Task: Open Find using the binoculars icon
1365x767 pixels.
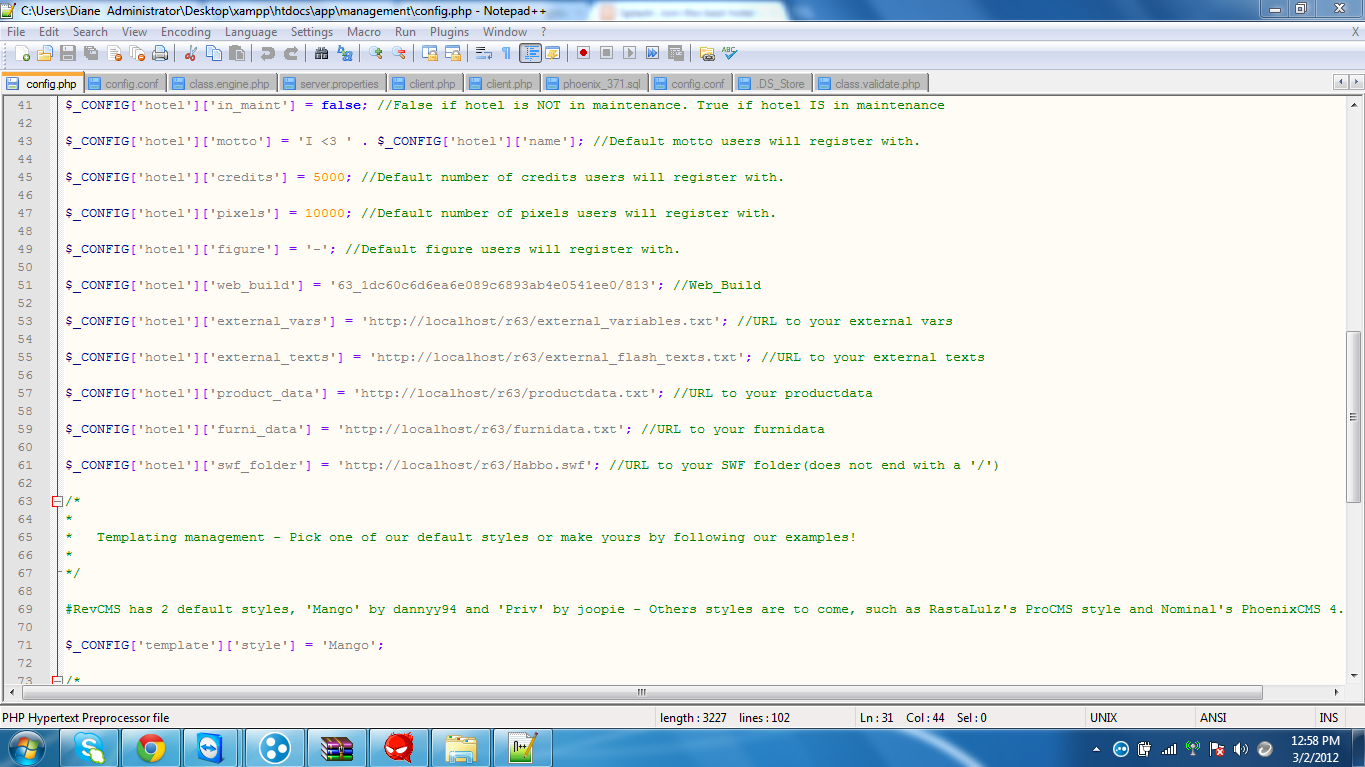Action: point(322,53)
